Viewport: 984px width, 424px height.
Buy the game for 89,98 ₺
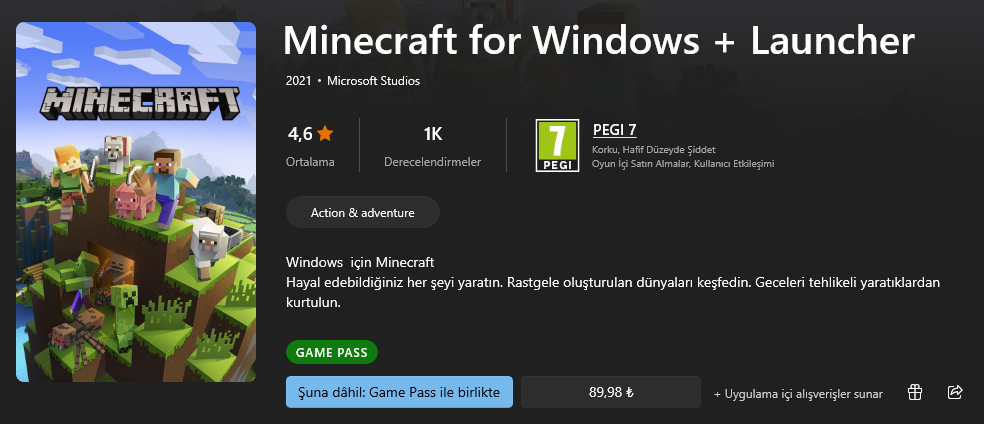coord(611,392)
